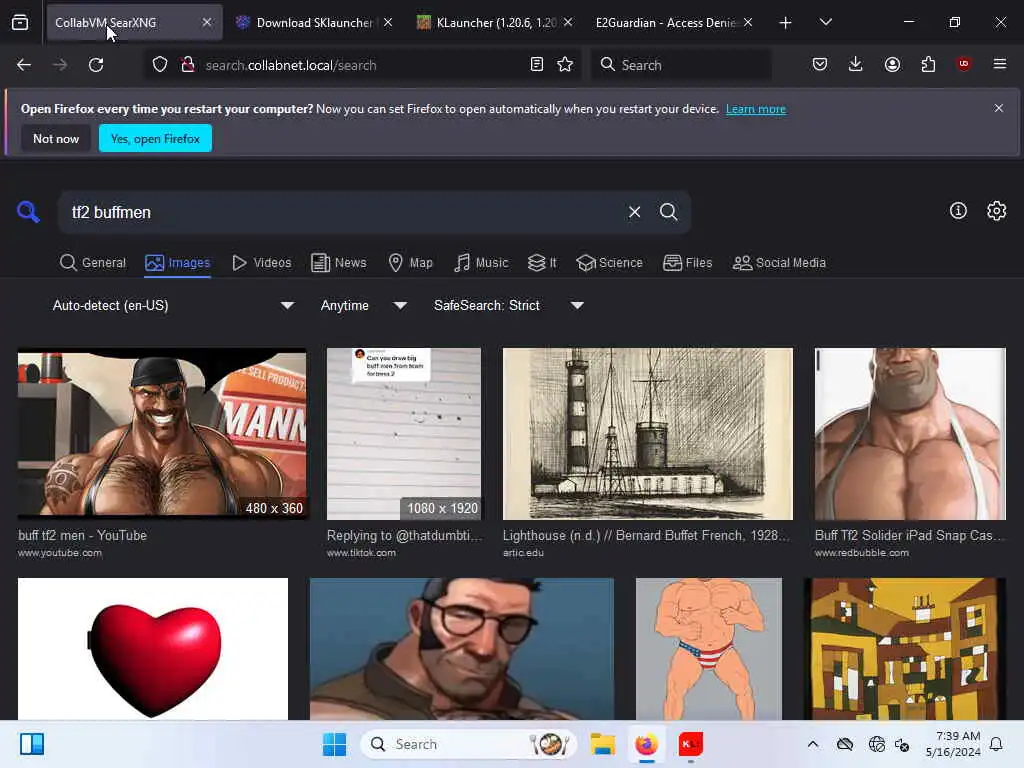The height and width of the screenshot is (768, 1024).
Task: Select the Images search category
Action: [178, 263]
